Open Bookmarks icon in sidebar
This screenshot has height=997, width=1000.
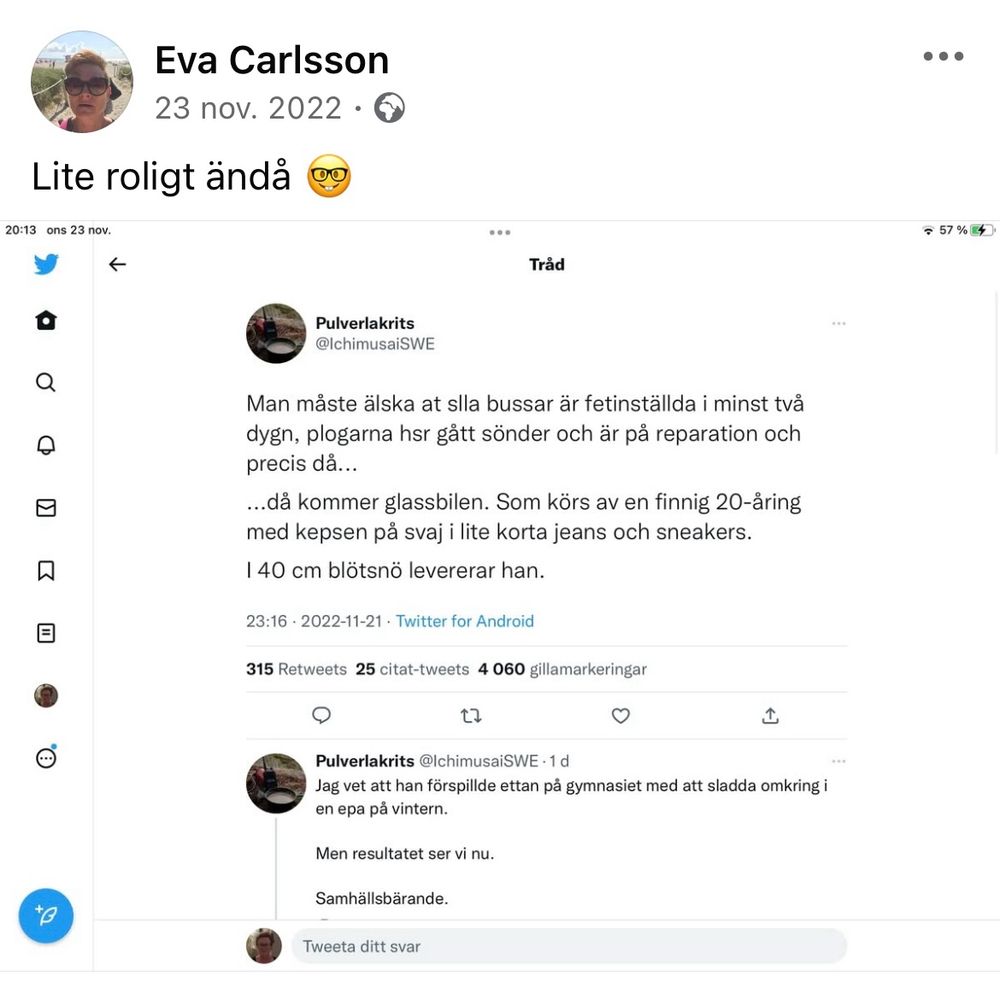pos(46,570)
